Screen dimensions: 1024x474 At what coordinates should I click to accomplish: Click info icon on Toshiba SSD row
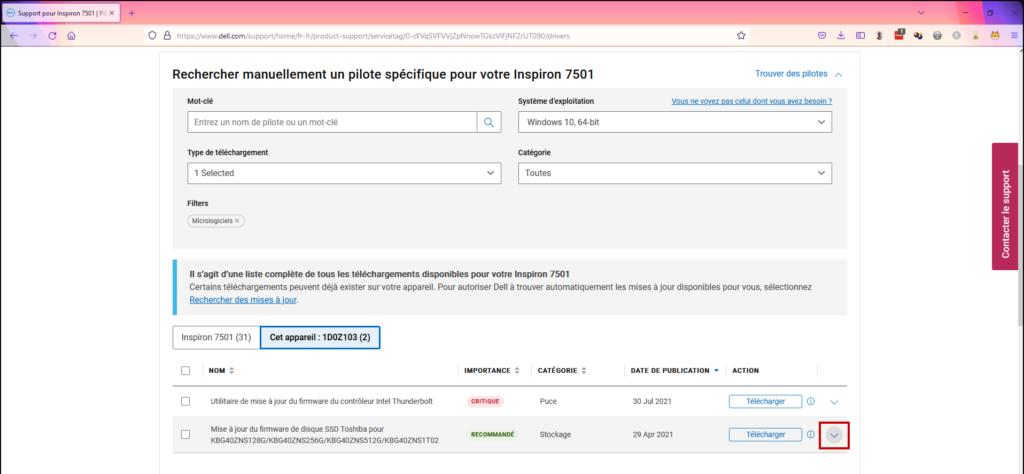pyautogui.click(x=810, y=434)
